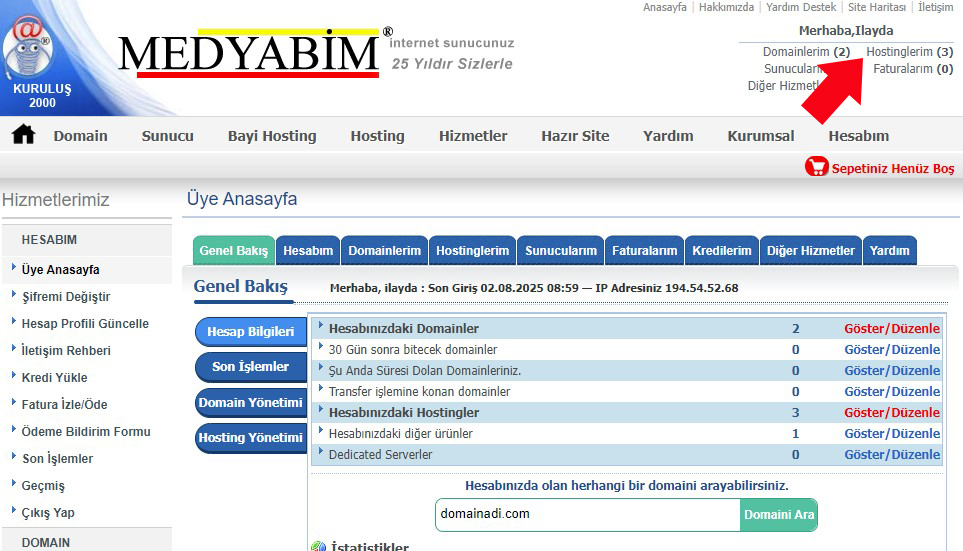The width and height of the screenshot is (963, 551).
Task: Click the HESABIM sidebar section header
Action: (49, 240)
